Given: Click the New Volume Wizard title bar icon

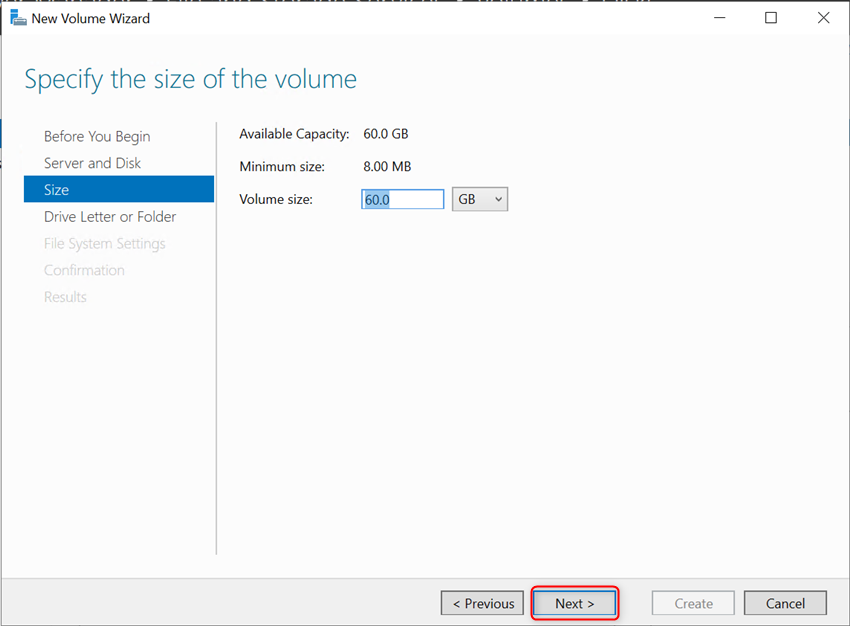Looking at the screenshot, I should 17,17.
